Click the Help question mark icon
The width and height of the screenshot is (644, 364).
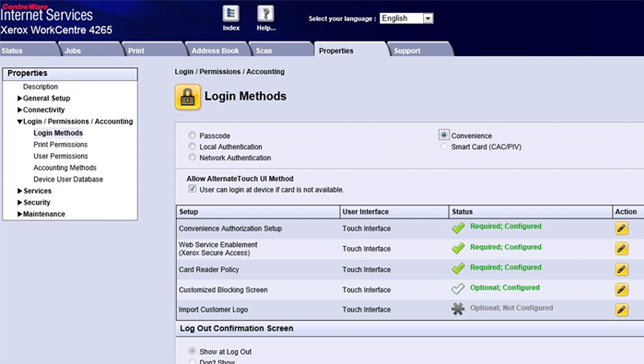pyautogui.click(x=266, y=14)
